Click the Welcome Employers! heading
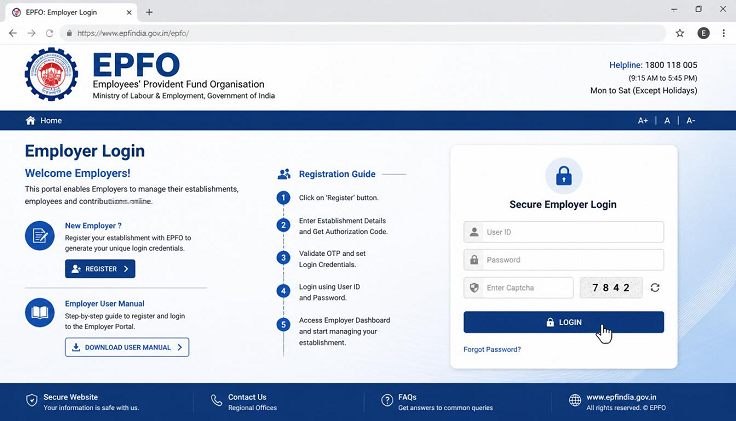This screenshot has width=736, height=421. (77, 173)
